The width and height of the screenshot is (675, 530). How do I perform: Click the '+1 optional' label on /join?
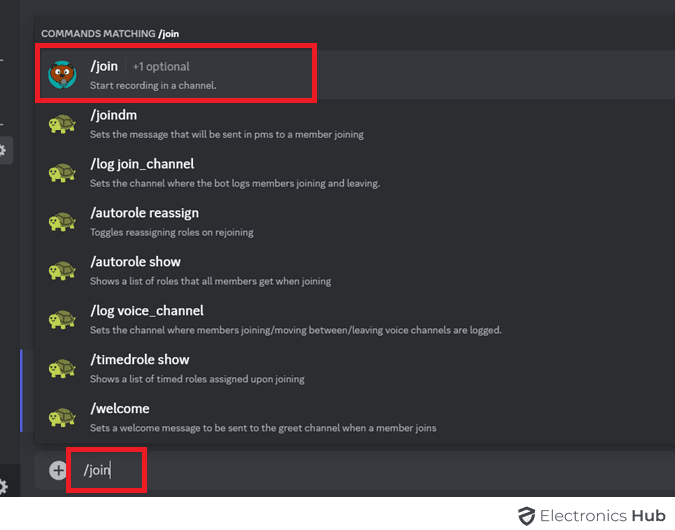pyautogui.click(x=161, y=67)
